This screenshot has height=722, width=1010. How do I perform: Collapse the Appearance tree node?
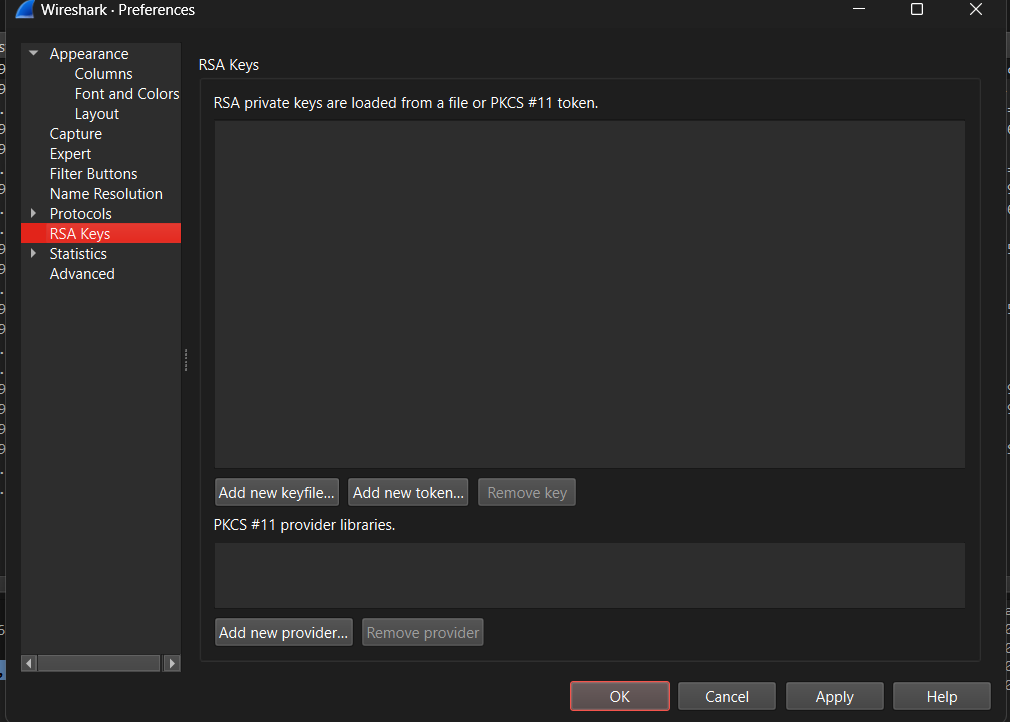click(33, 53)
